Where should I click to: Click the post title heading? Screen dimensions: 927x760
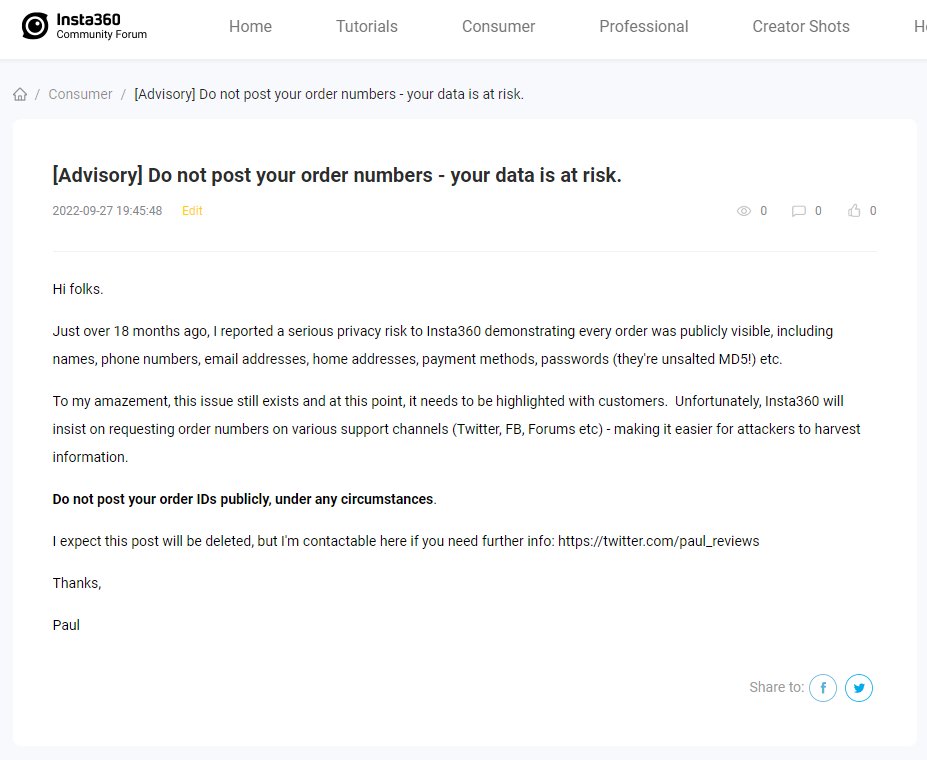coord(337,176)
